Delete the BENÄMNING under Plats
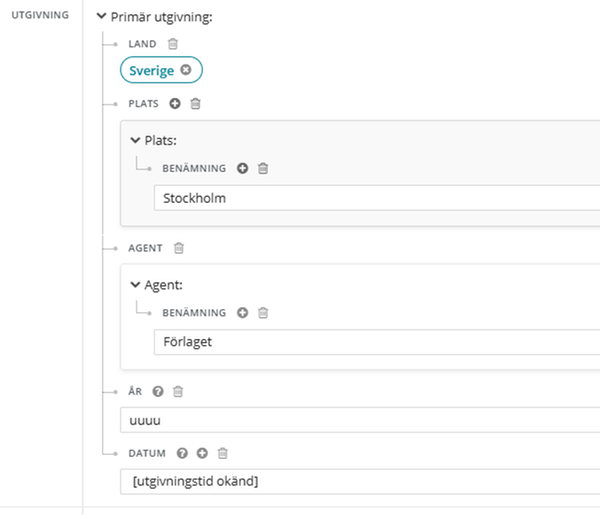This screenshot has width=600, height=515. tap(263, 168)
